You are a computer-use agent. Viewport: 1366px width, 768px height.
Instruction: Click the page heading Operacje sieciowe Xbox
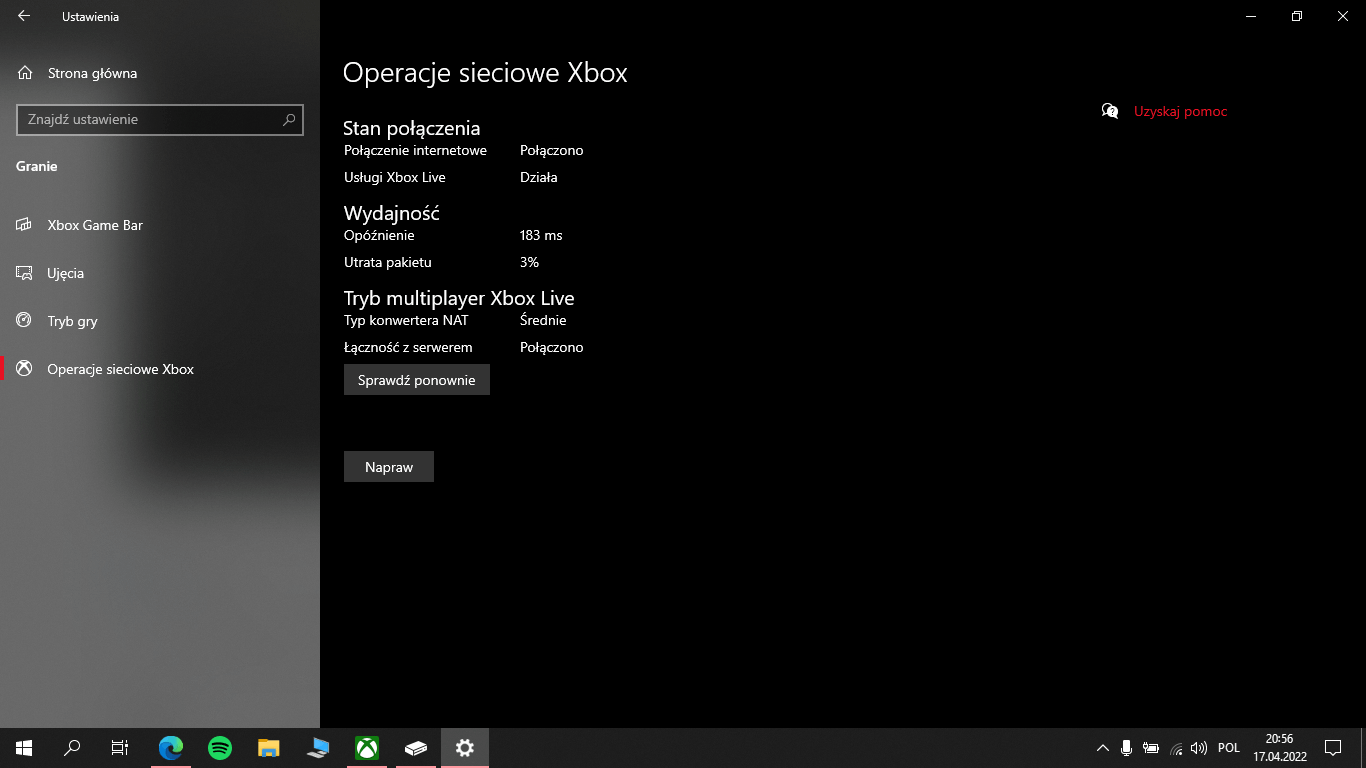[x=485, y=73]
